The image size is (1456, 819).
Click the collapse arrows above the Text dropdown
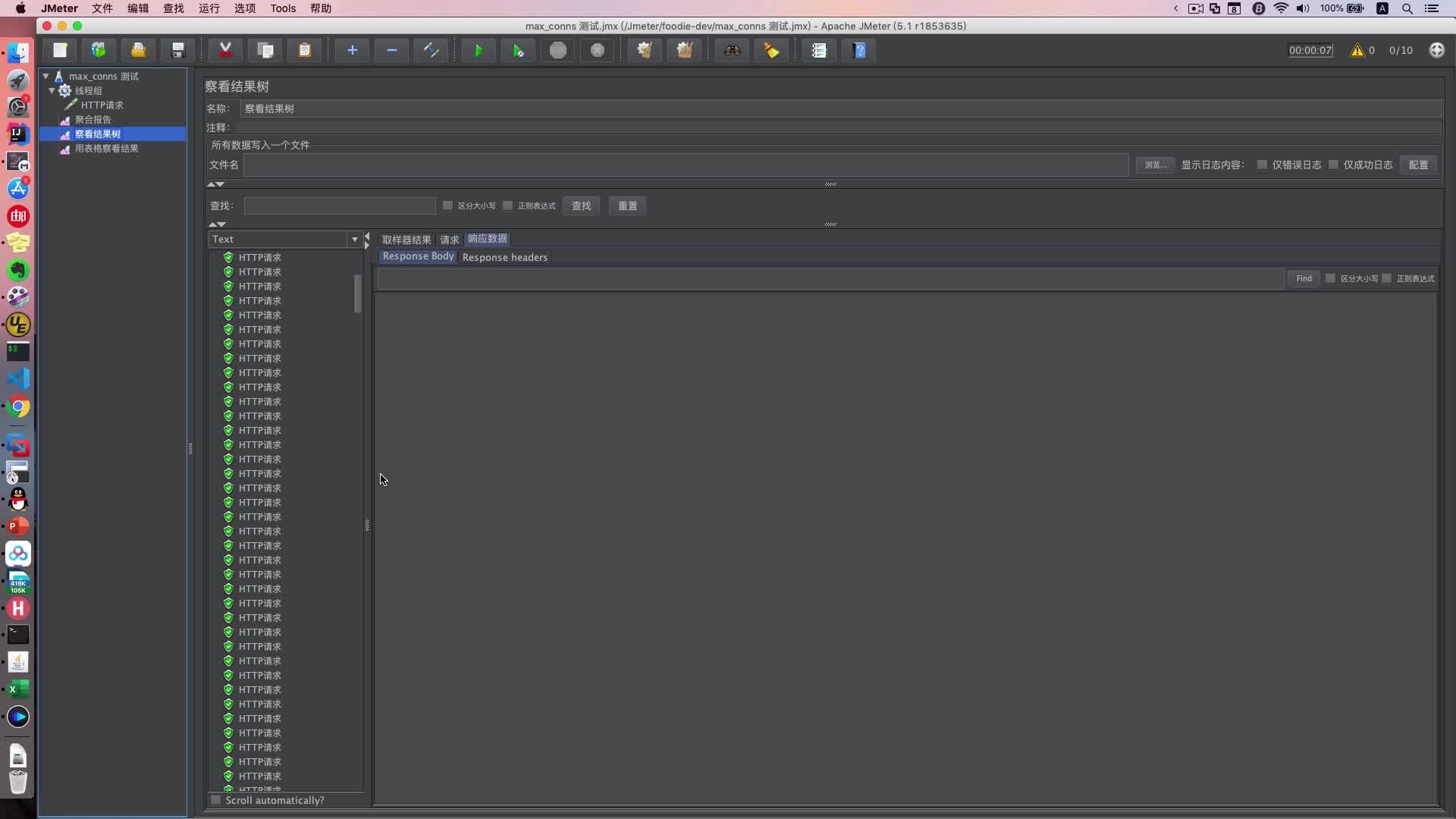click(x=217, y=224)
